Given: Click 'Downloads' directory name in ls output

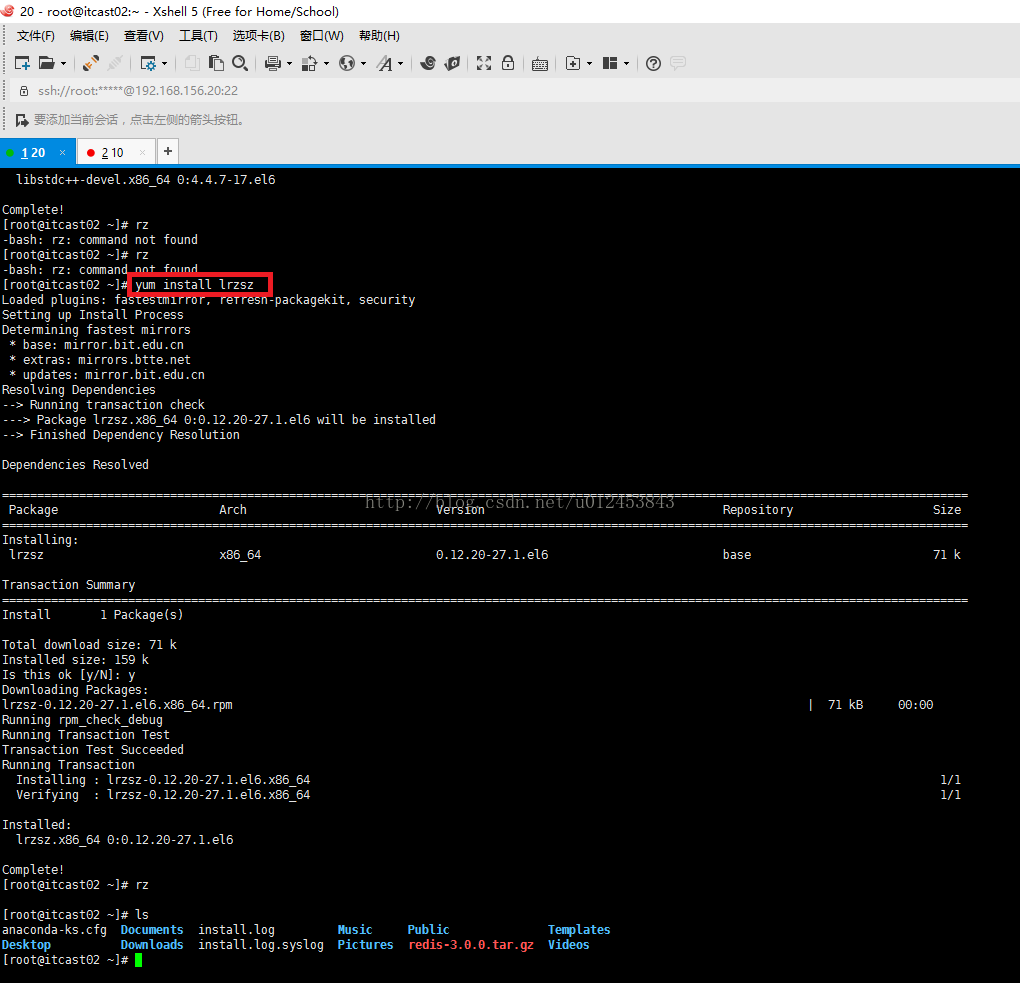Looking at the screenshot, I should pos(152,945).
